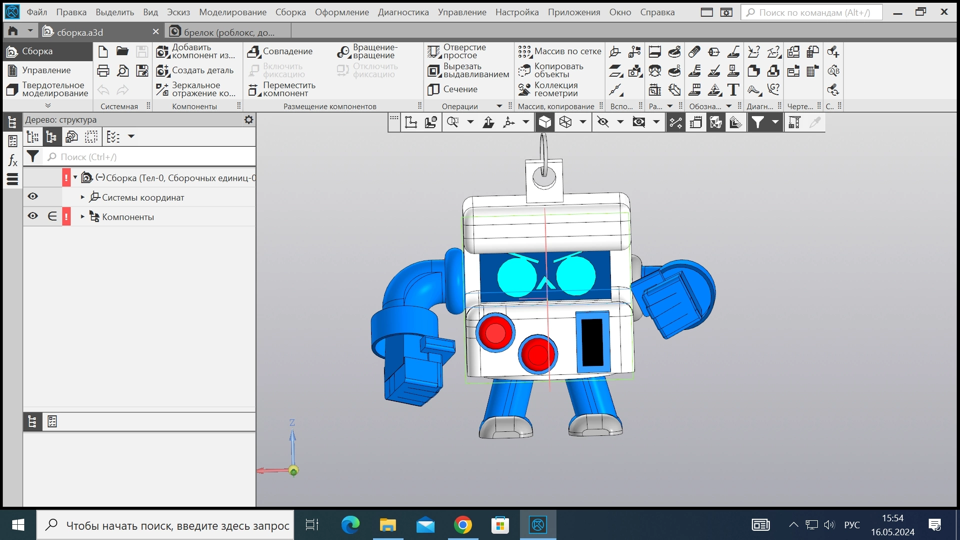Screen dimensions: 960x540
Task: Click the Создать деталь button
Action: pos(195,70)
